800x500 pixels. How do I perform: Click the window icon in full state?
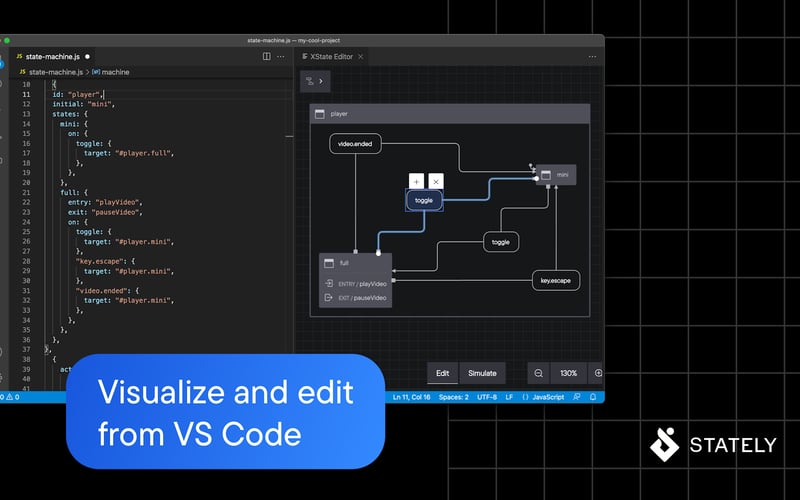click(x=329, y=263)
